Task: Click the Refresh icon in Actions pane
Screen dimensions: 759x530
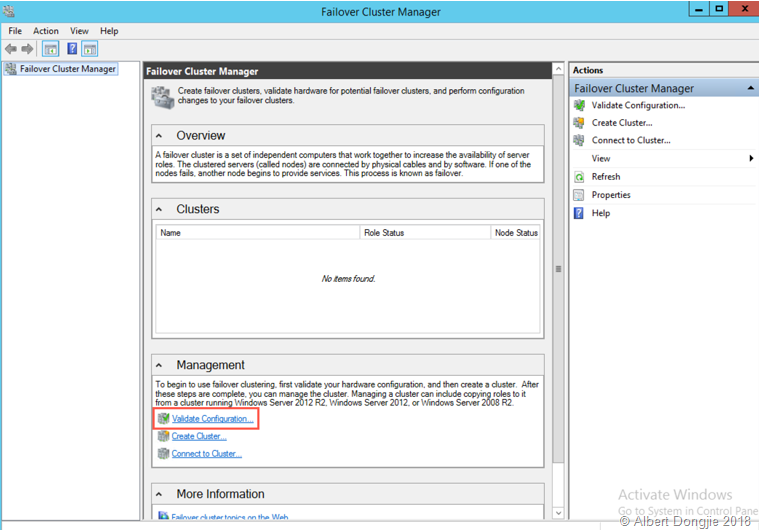Action: pyautogui.click(x=579, y=177)
